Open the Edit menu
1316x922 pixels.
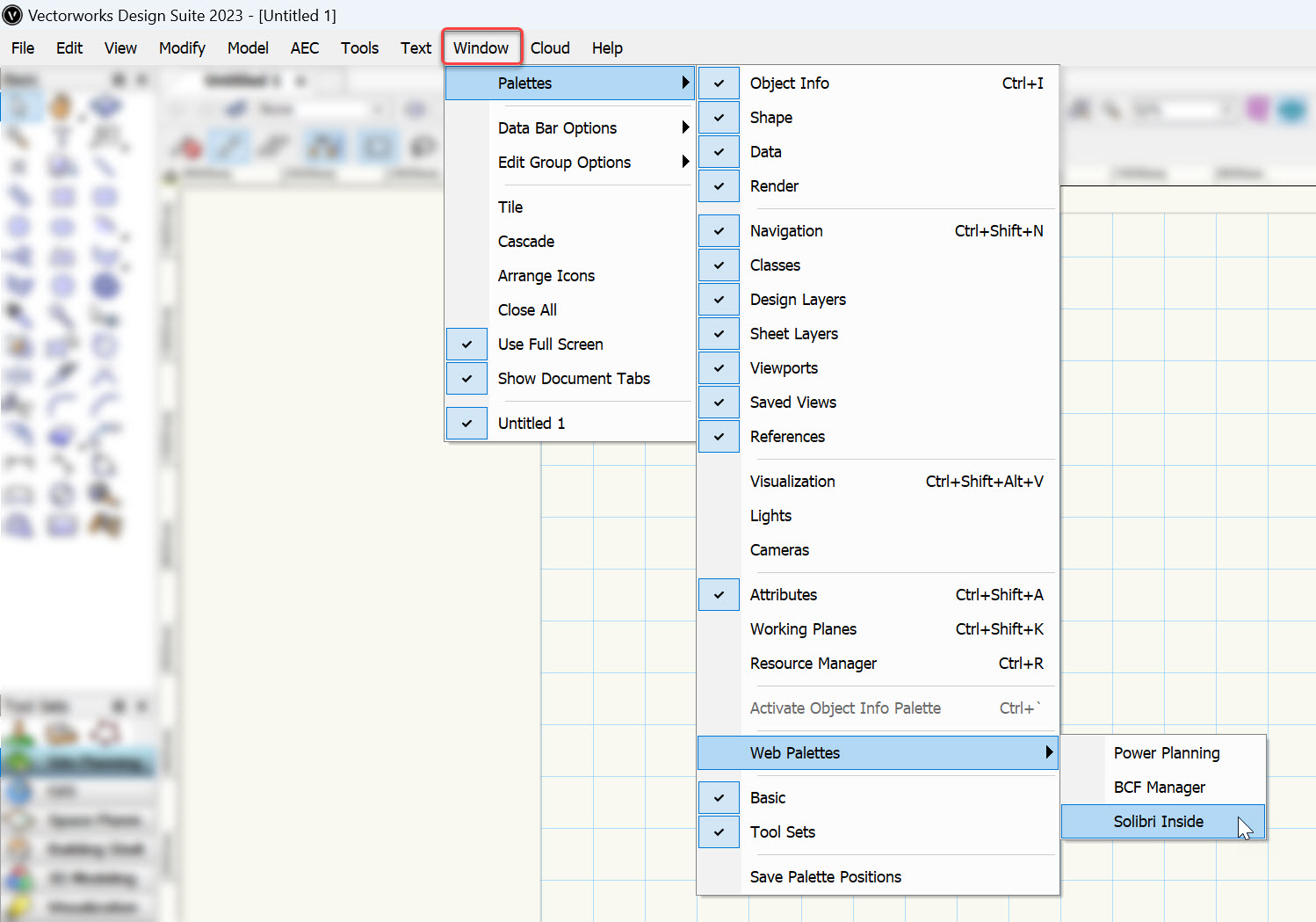(x=69, y=48)
